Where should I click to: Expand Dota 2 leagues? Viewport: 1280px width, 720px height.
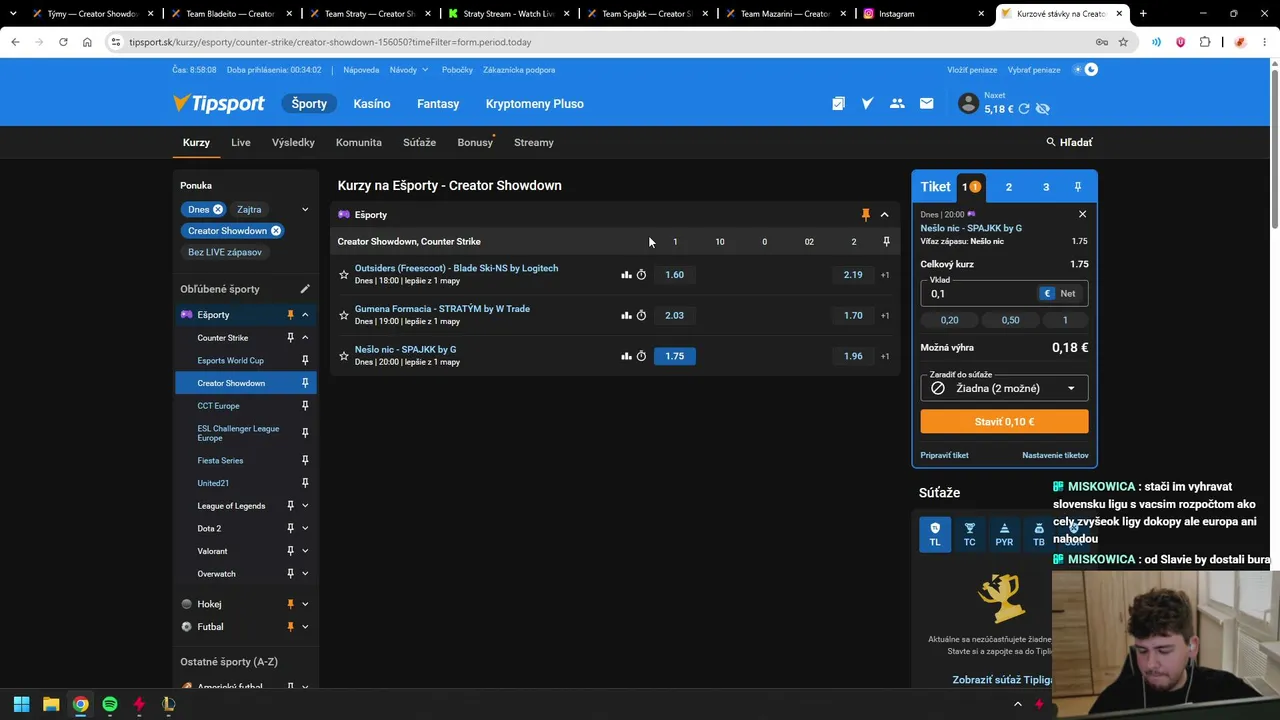coord(305,528)
